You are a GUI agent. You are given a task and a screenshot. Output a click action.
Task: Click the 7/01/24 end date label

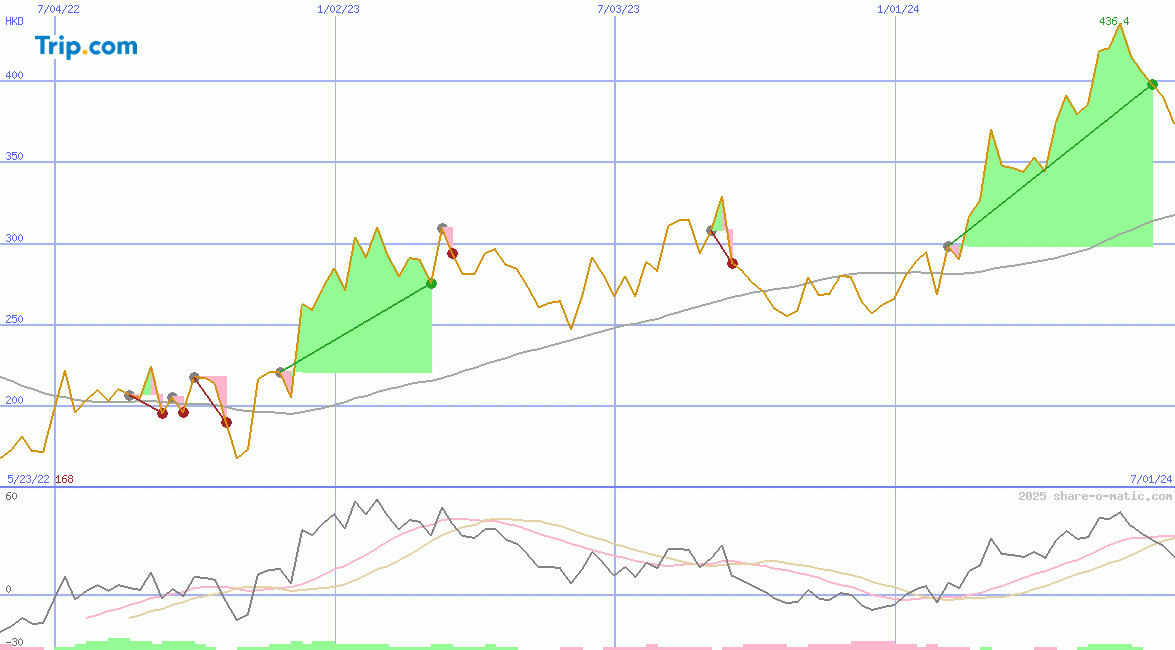coord(1151,479)
